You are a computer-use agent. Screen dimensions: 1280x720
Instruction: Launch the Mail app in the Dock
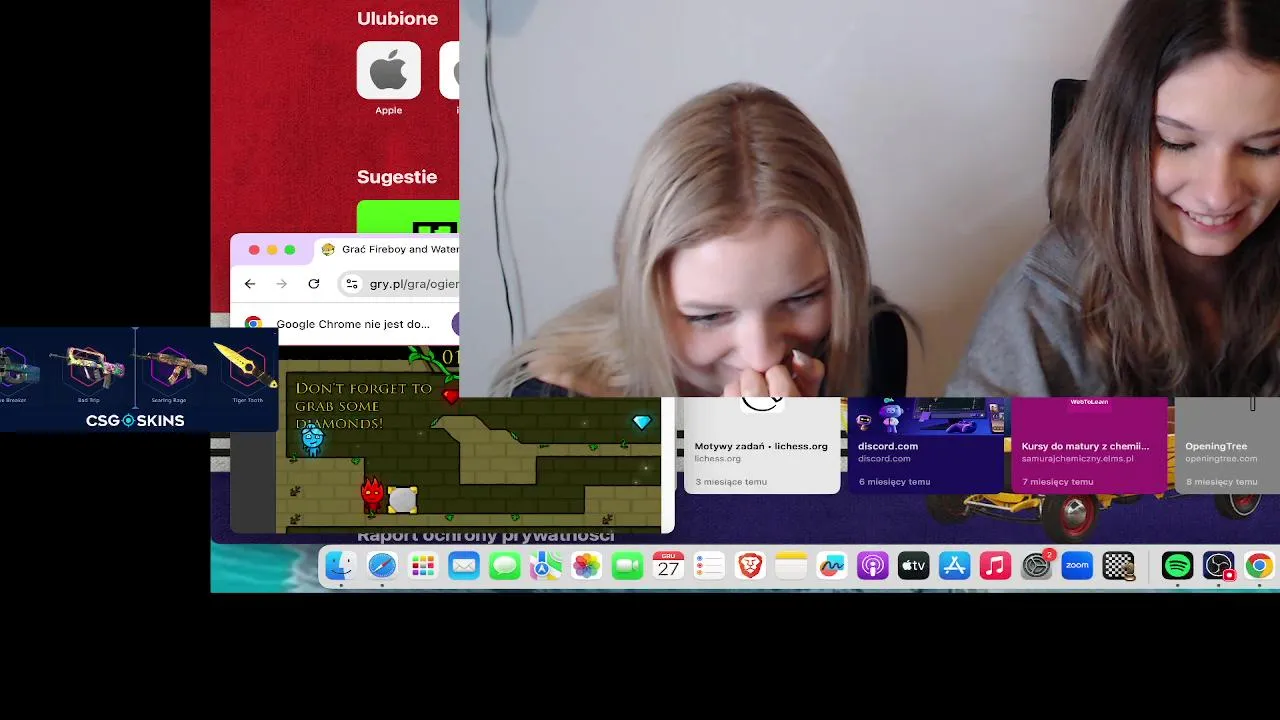click(x=464, y=567)
